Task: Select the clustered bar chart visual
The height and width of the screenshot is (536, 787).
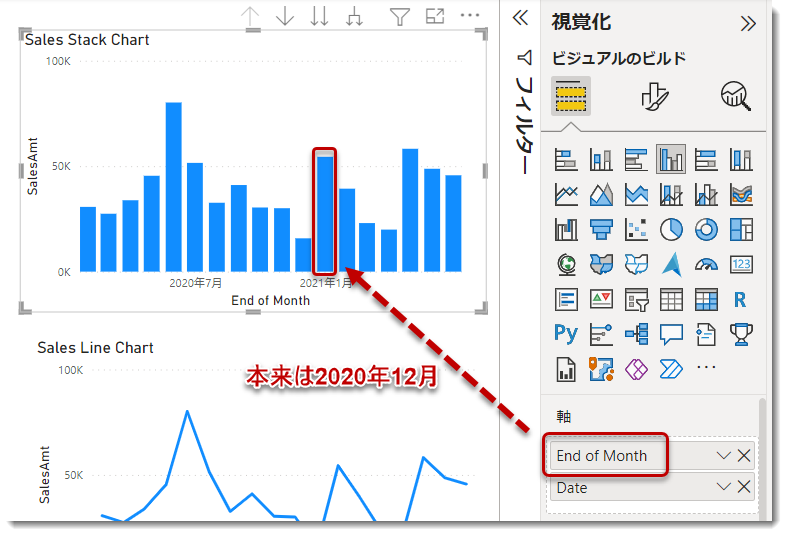Action: (x=636, y=160)
